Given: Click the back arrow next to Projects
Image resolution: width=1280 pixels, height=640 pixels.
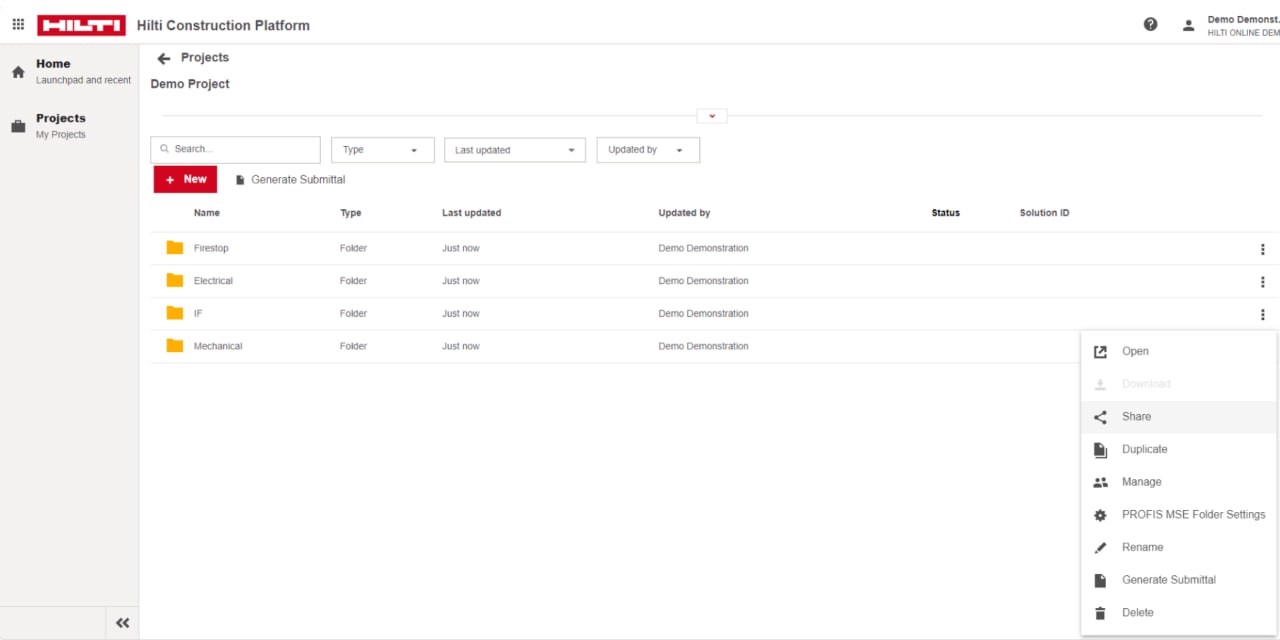Looking at the screenshot, I should [163, 58].
